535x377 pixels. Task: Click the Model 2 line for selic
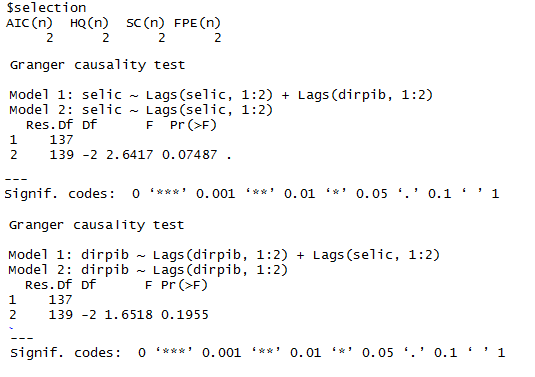(x=141, y=110)
